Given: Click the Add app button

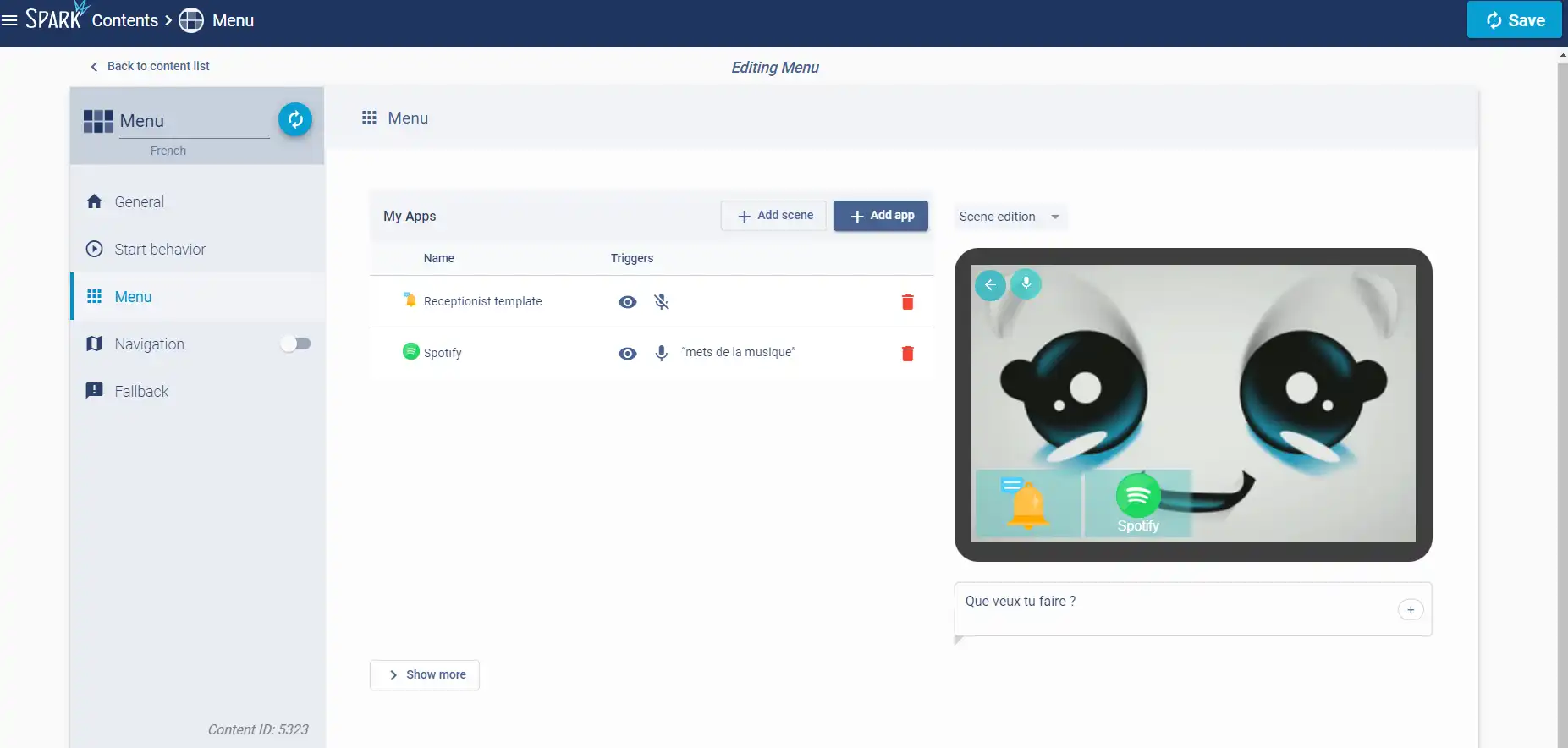Looking at the screenshot, I should pos(880,216).
